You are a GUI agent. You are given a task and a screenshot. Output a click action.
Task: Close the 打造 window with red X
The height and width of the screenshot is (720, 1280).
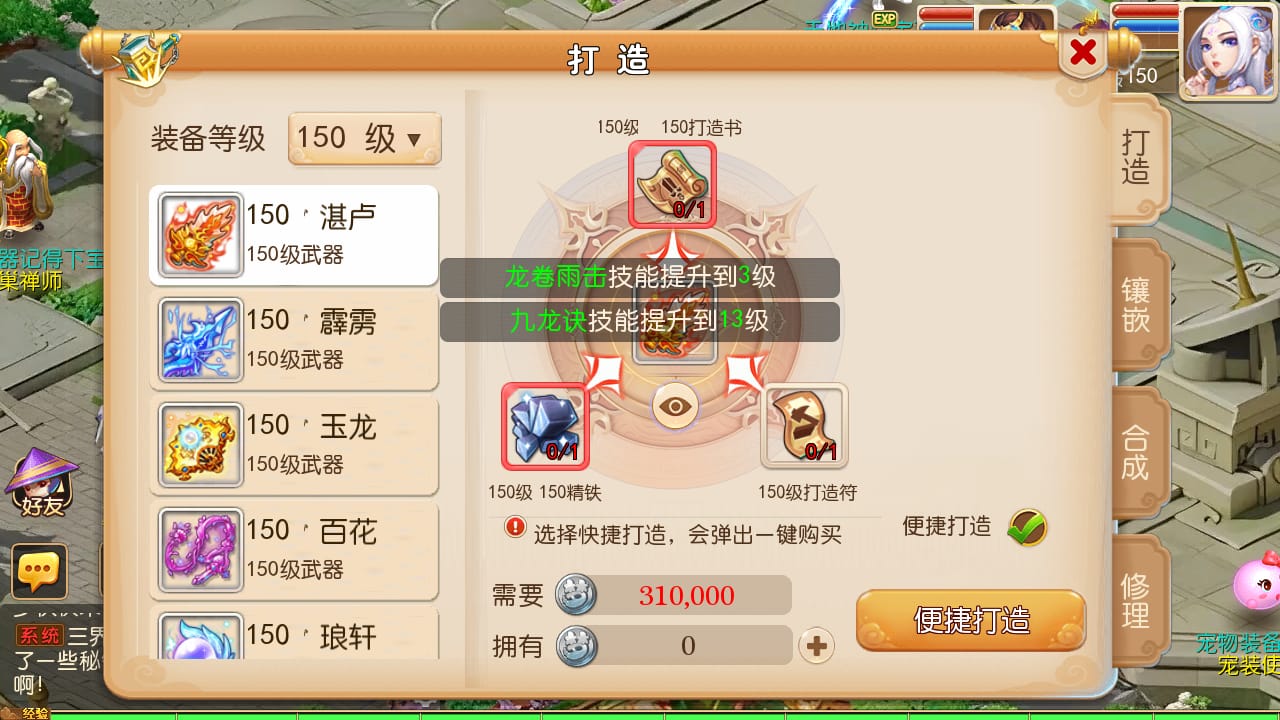click(1084, 52)
